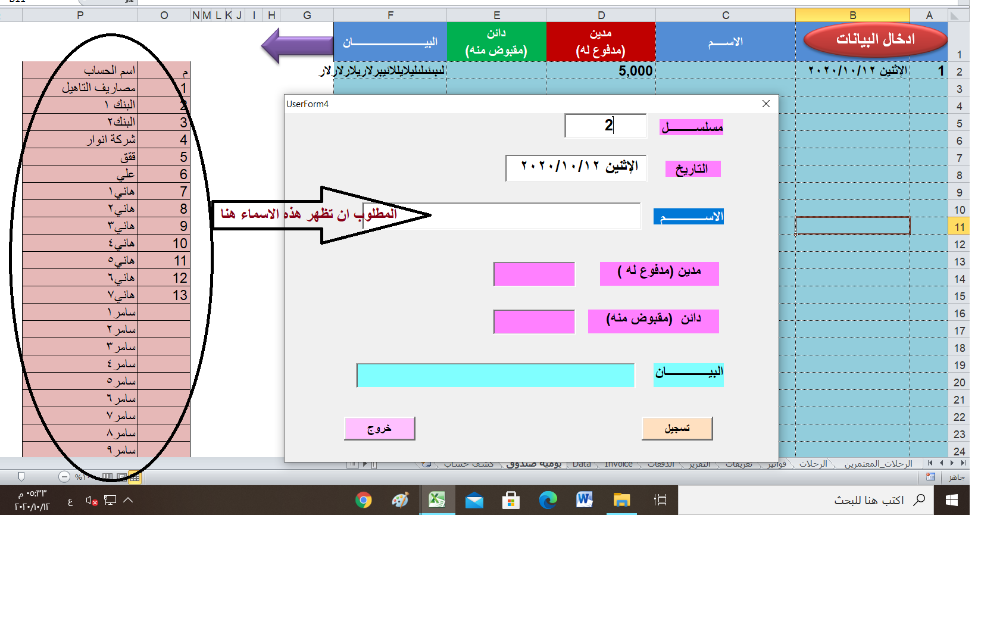
Task: Select column B header
Action: point(852,15)
